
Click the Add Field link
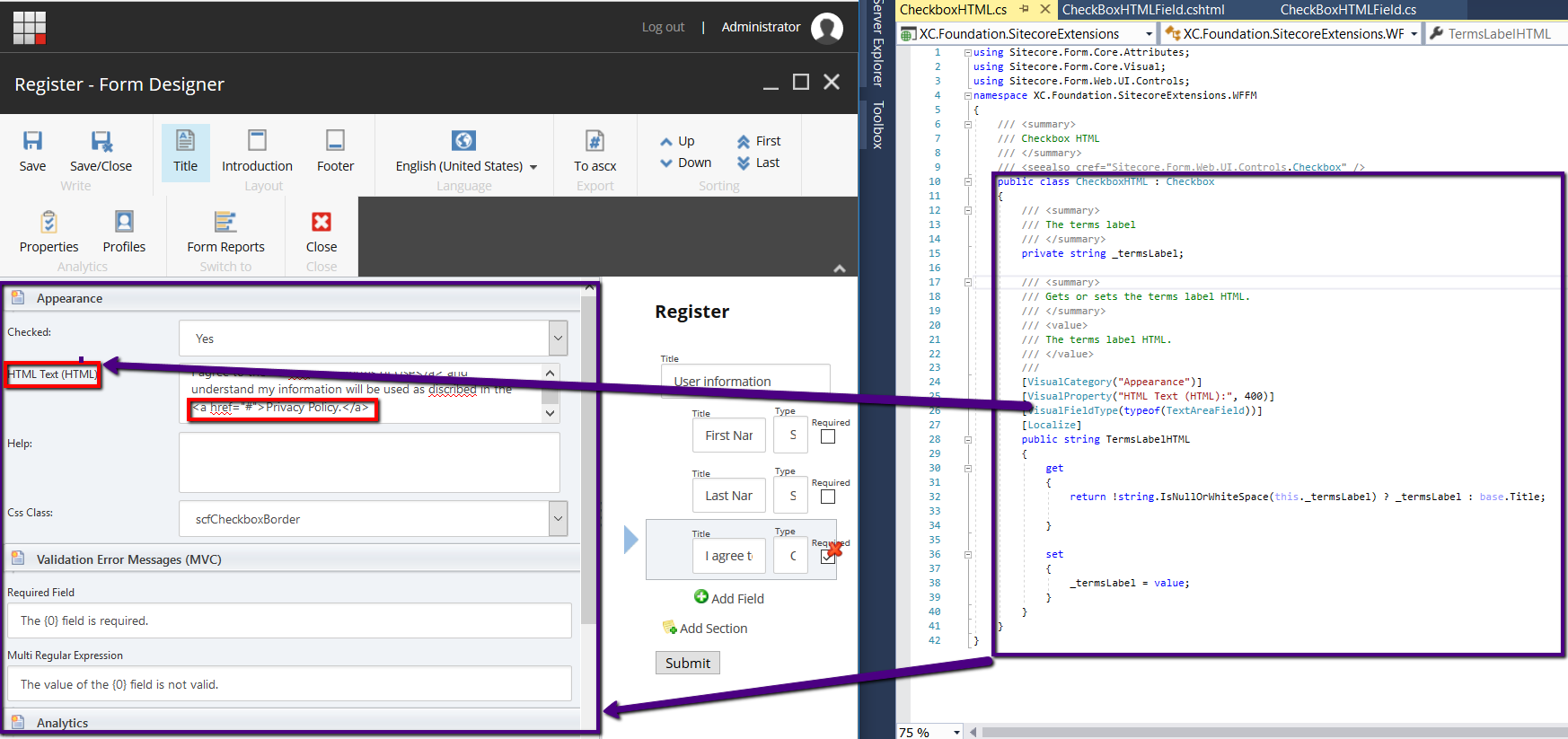click(x=737, y=599)
